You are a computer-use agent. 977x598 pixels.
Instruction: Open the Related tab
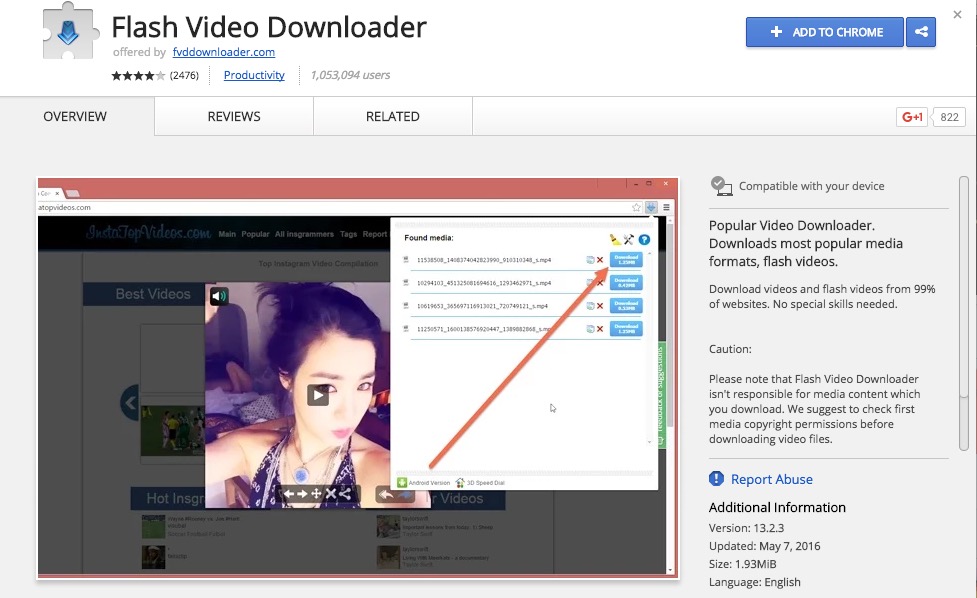click(392, 117)
